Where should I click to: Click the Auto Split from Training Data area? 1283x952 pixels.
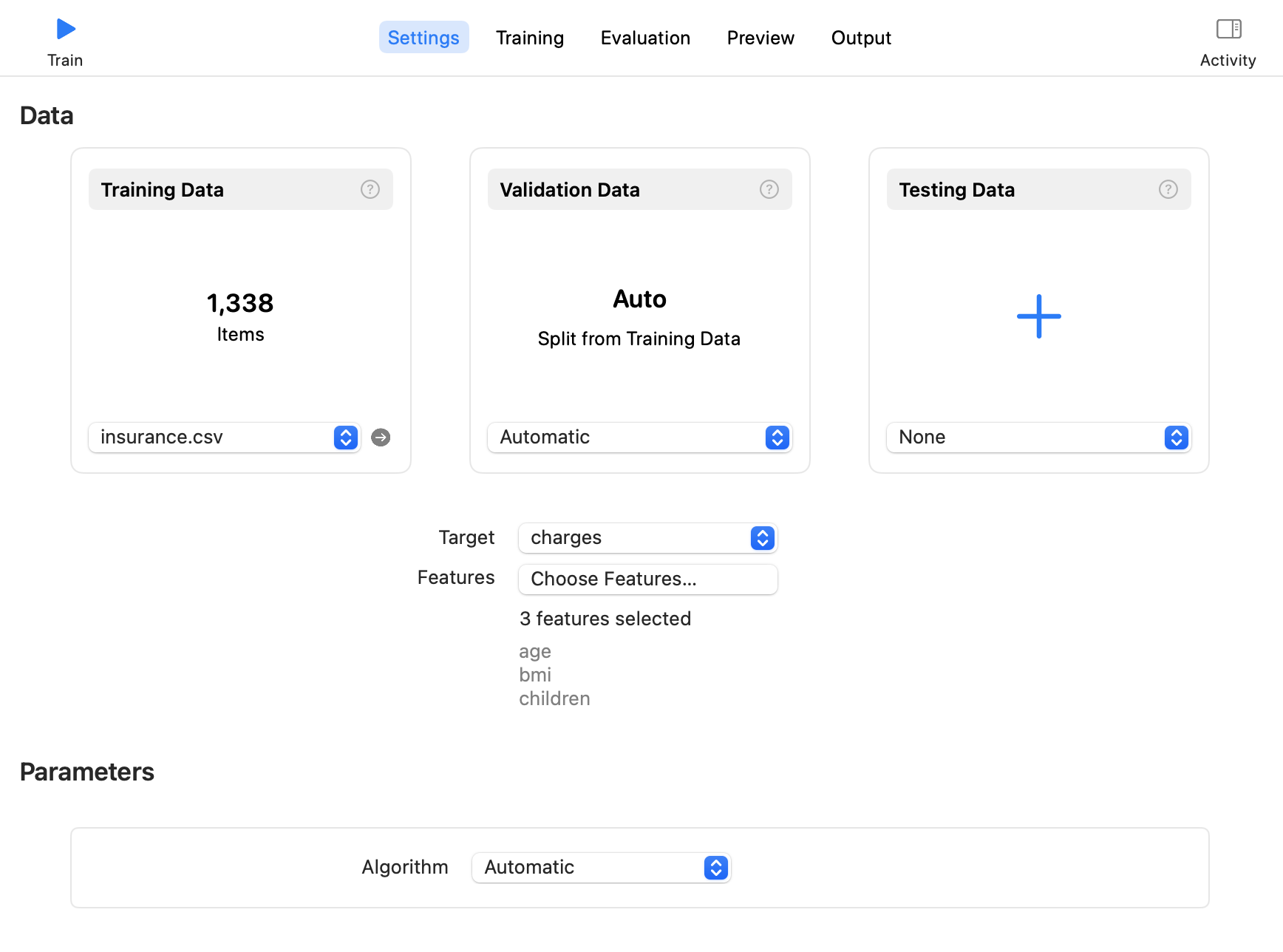click(639, 317)
